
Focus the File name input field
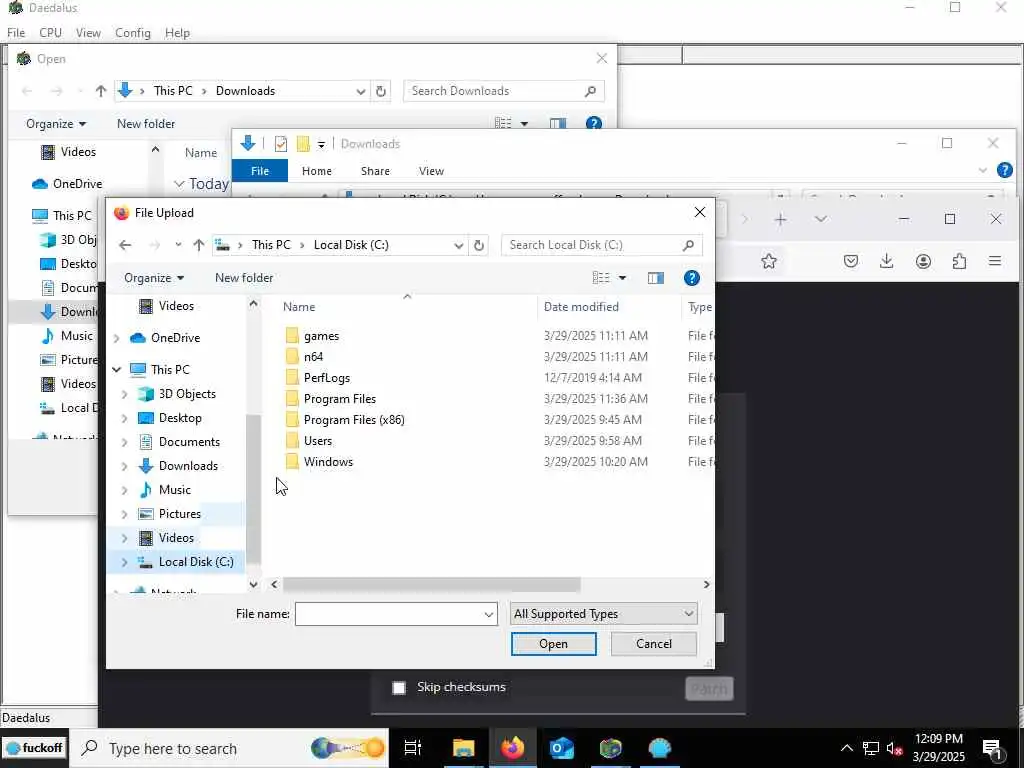396,615
